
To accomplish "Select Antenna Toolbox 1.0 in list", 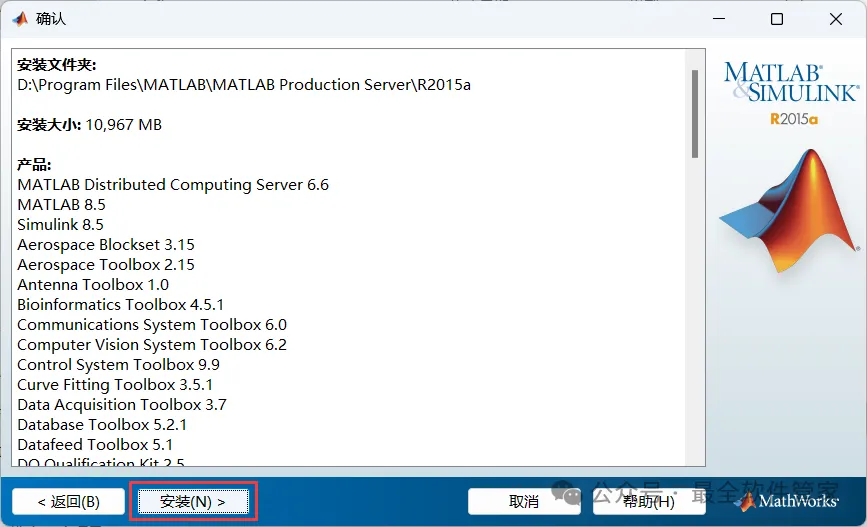I will pyautogui.click(x=93, y=285).
